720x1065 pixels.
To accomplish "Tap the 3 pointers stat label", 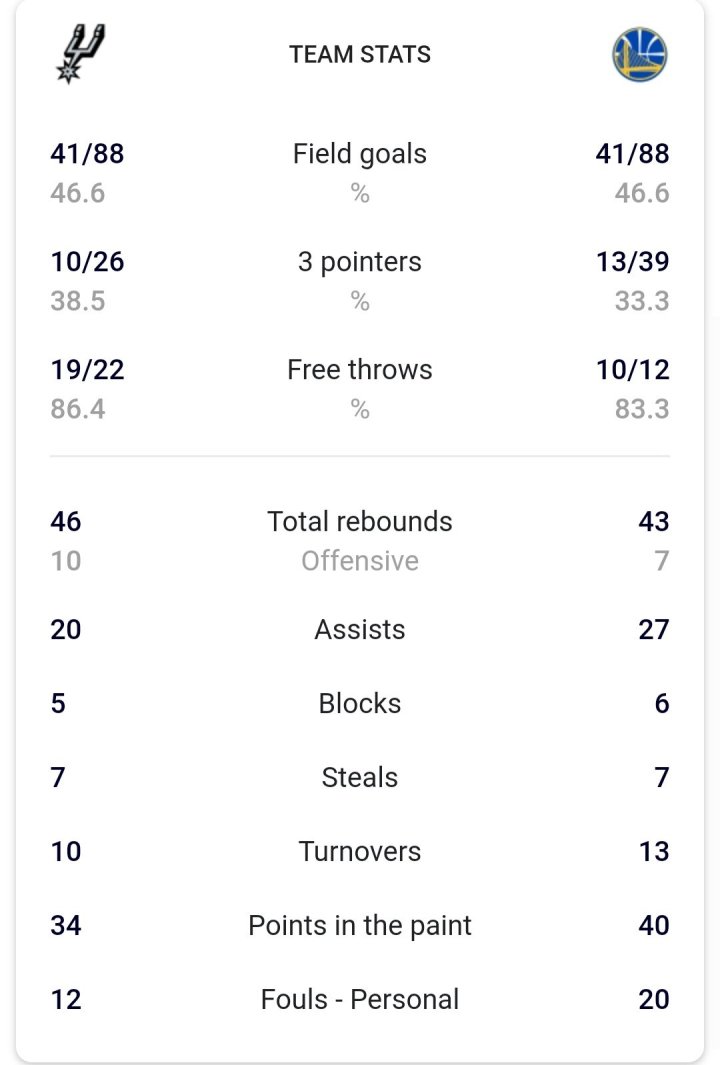I will (x=360, y=262).
